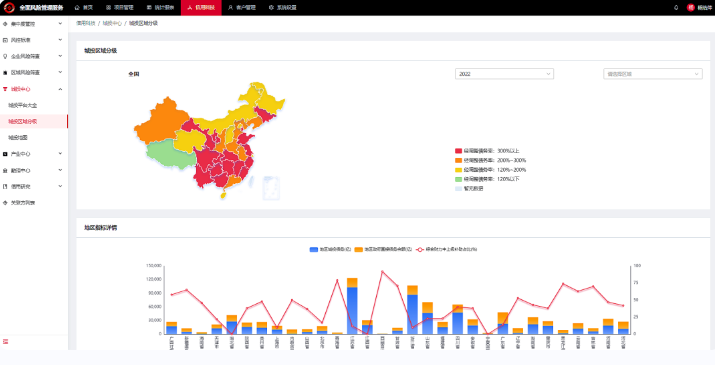
Task: Click the green 120%以下 legend color swatch
Action: [x=459, y=179]
